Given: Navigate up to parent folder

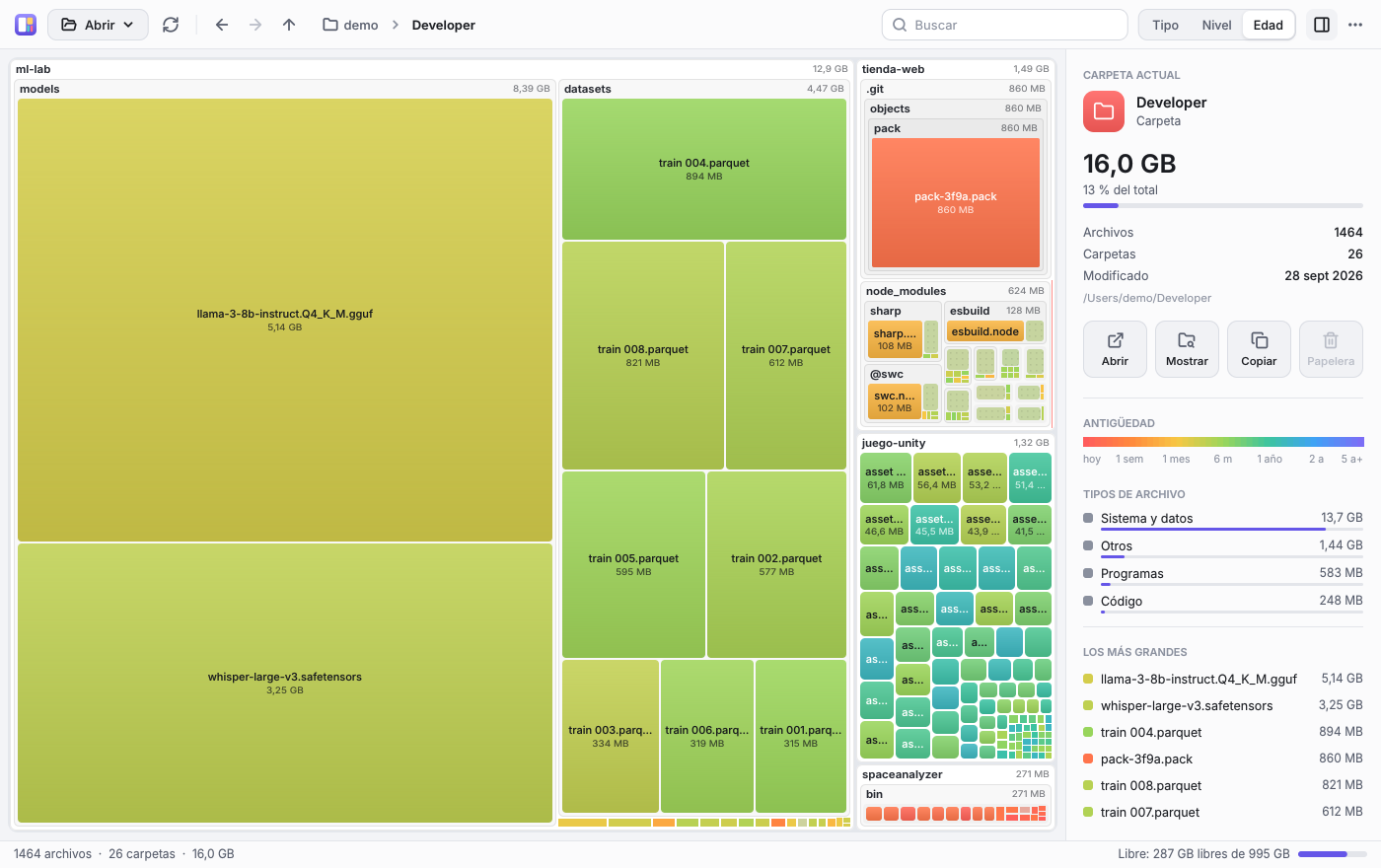Looking at the screenshot, I should coord(289,25).
